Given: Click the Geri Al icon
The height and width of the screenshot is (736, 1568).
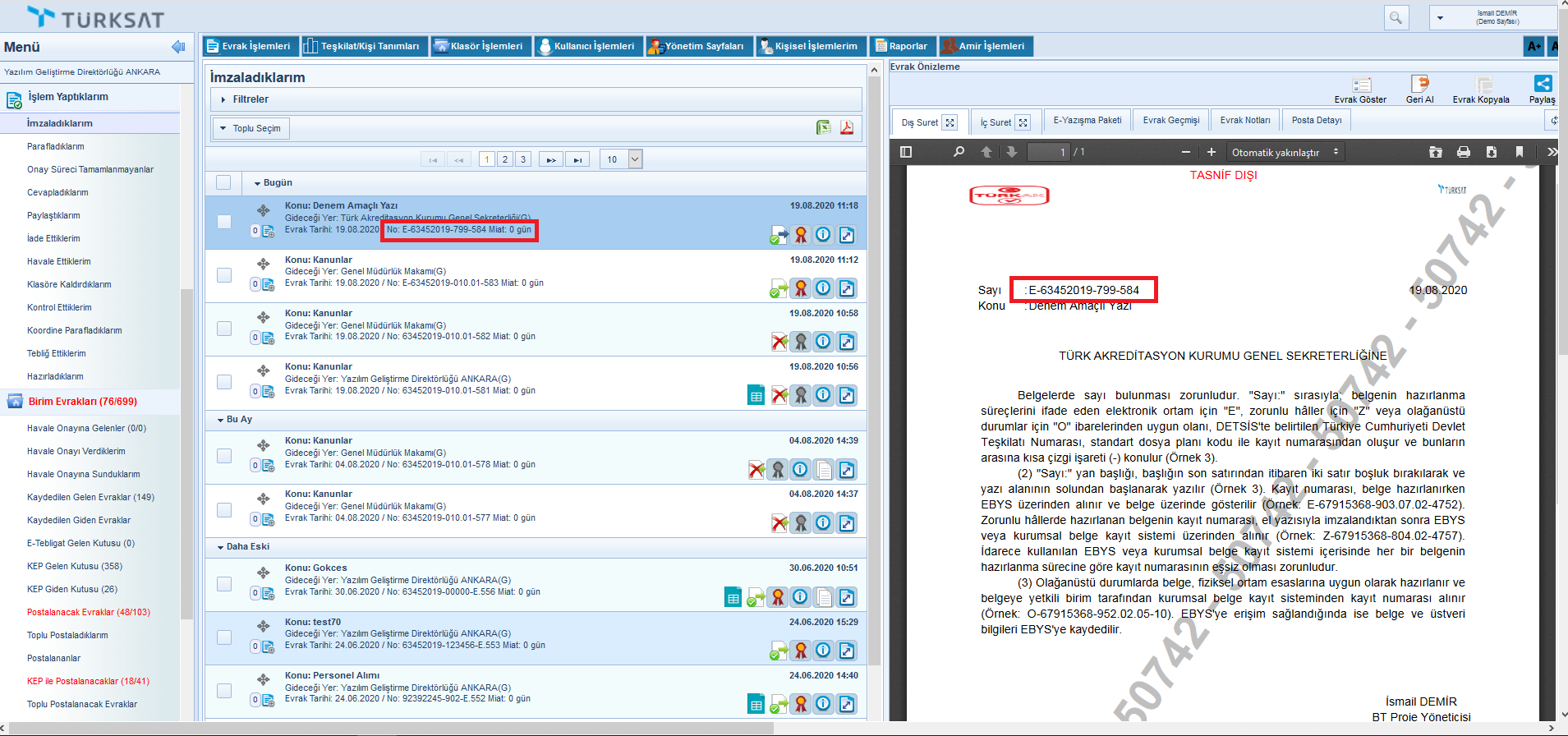Looking at the screenshot, I should (1419, 85).
